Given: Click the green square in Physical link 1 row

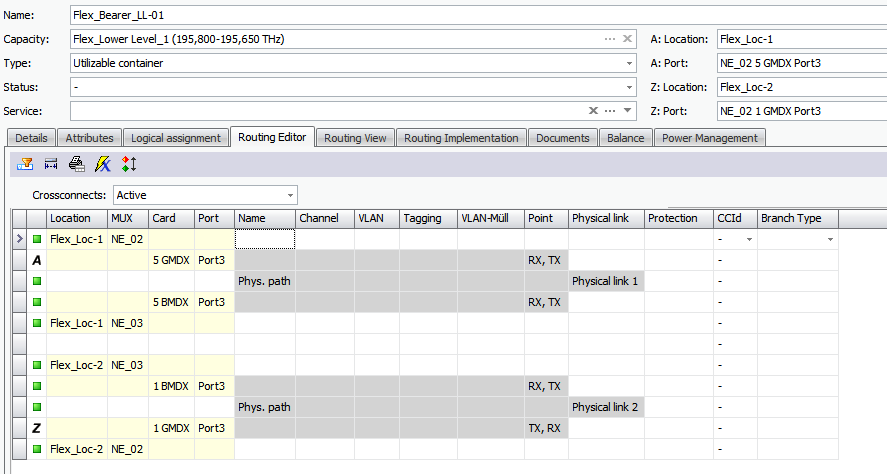Looking at the screenshot, I should (37, 281).
